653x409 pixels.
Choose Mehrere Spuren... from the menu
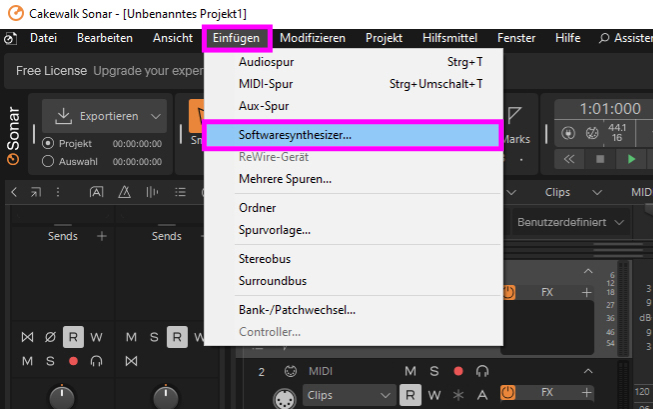(x=353, y=179)
